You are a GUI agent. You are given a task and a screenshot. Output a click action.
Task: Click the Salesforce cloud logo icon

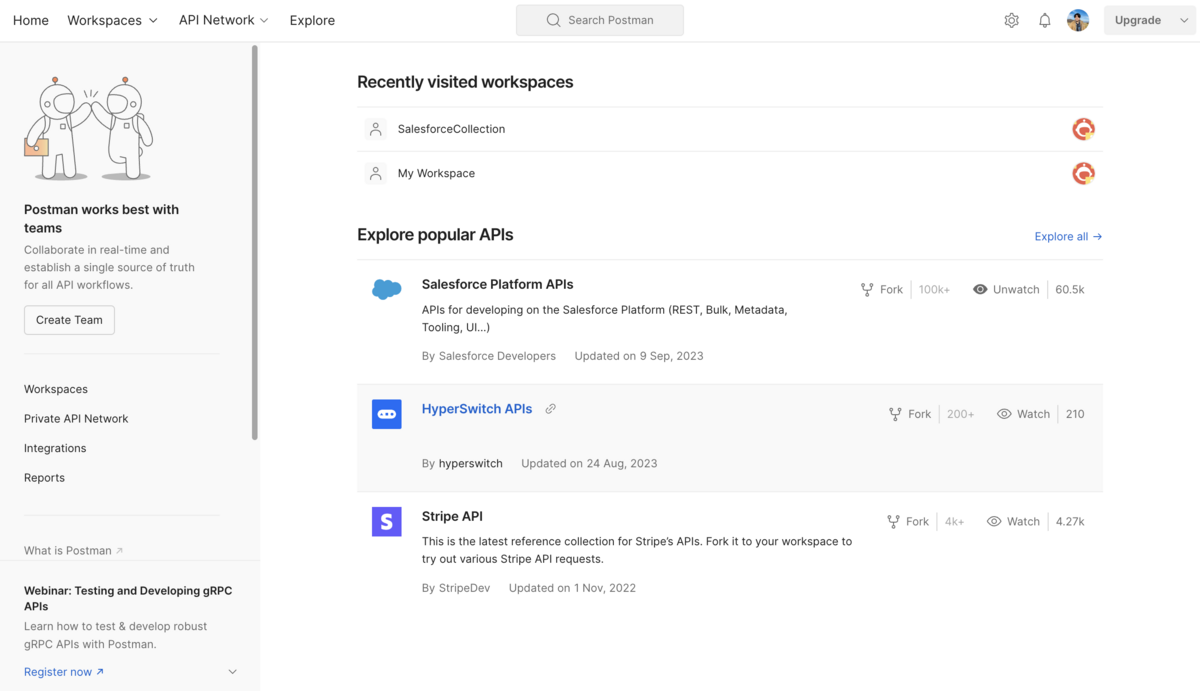pyautogui.click(x=387, y=290)
